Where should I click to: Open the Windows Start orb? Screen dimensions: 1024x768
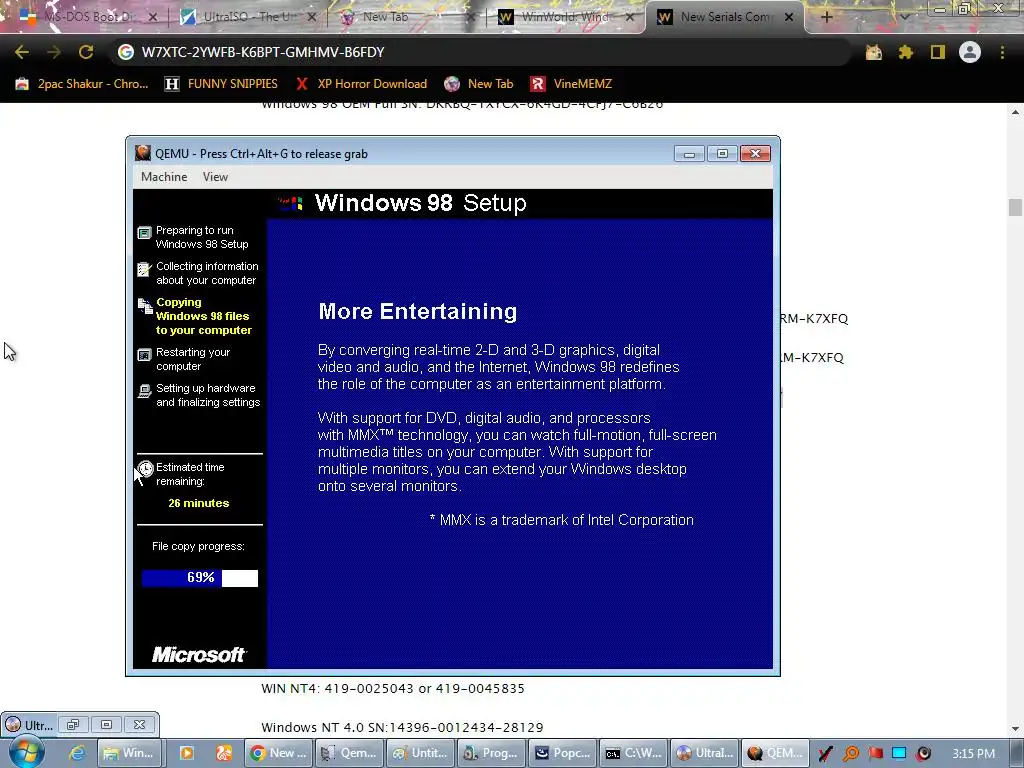27,752
